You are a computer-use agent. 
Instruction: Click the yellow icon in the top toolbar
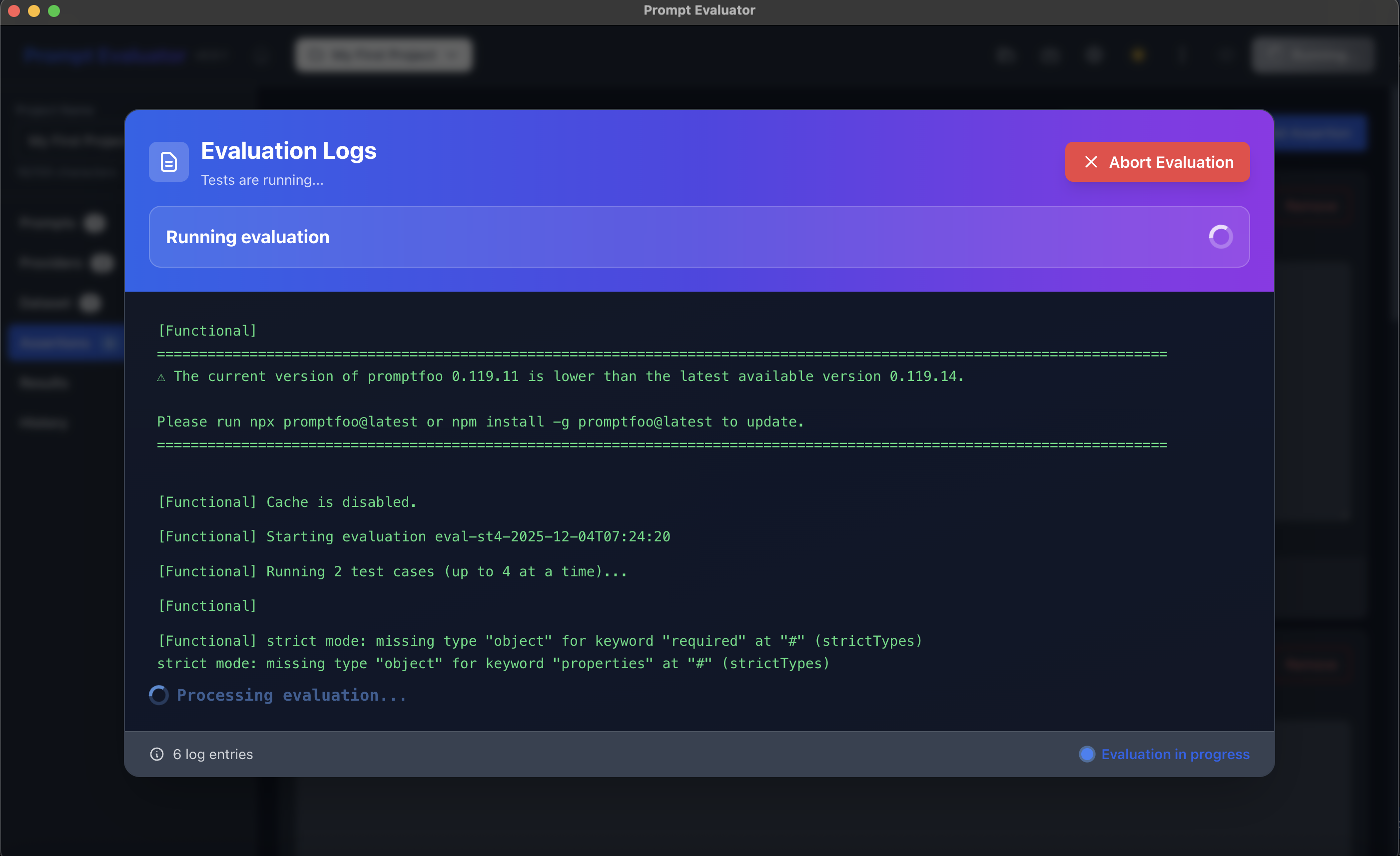click(1138, 55)
